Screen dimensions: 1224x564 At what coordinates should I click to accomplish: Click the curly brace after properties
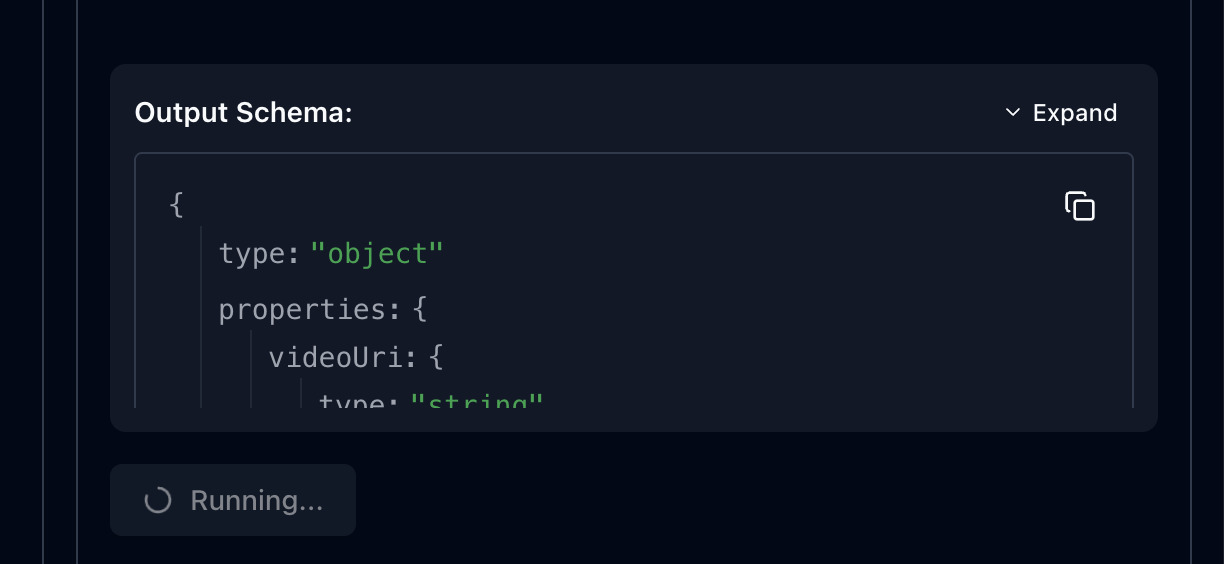point(420,310)
